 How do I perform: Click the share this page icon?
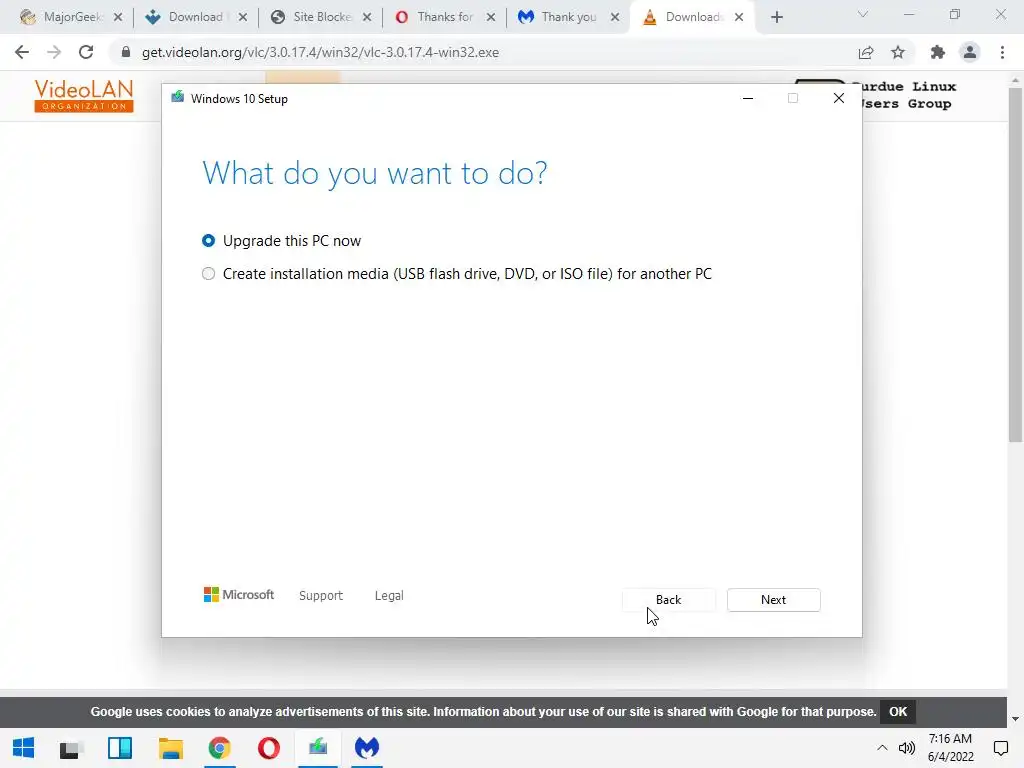tap(866, 52)
